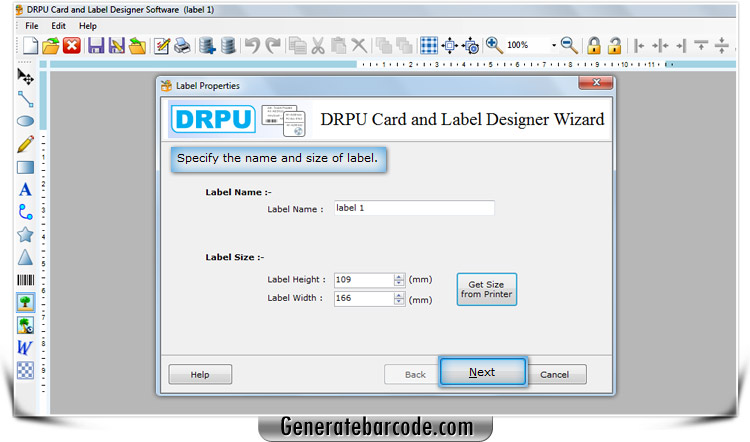Align objects to top edge icon
Viewport: 750px width, 442px height.
701,45
